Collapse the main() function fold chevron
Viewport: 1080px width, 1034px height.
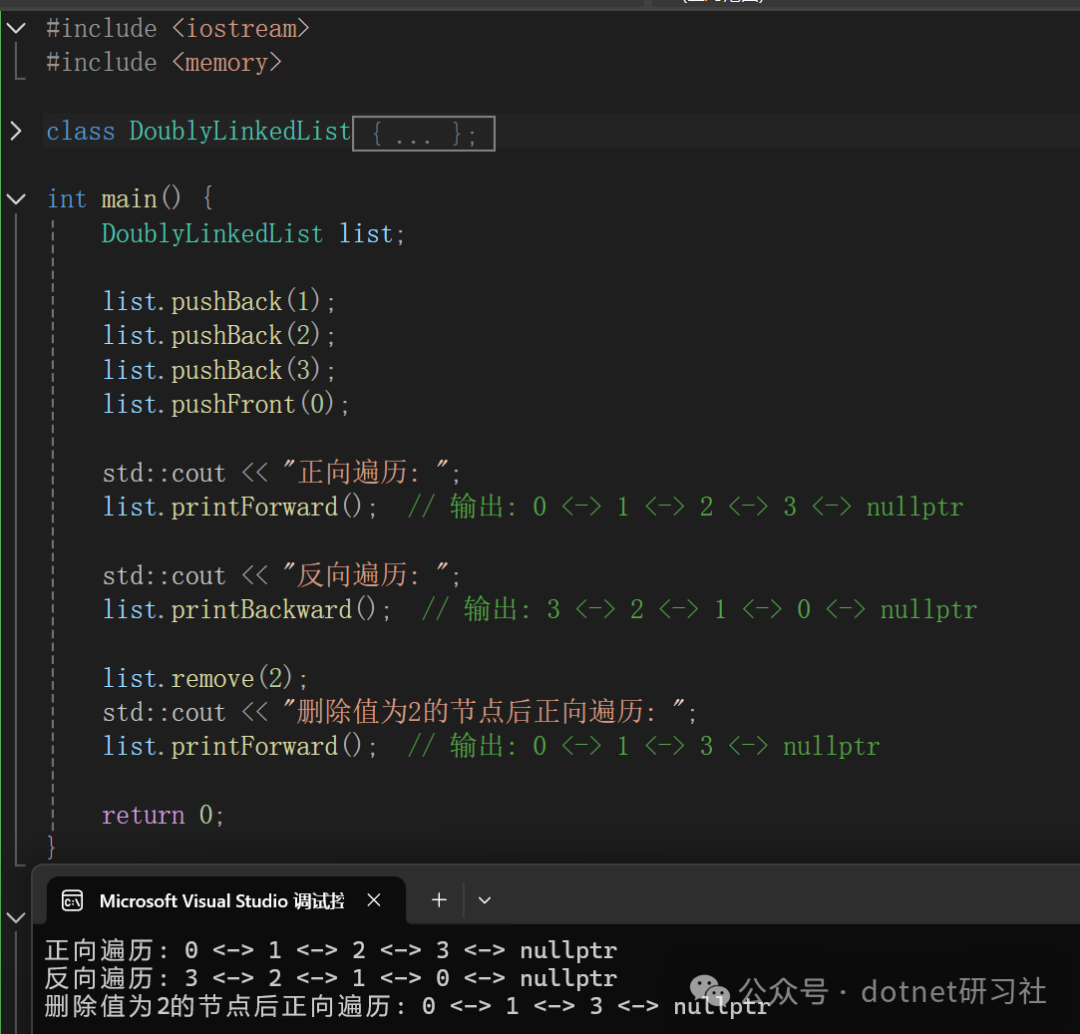(16, 199)
